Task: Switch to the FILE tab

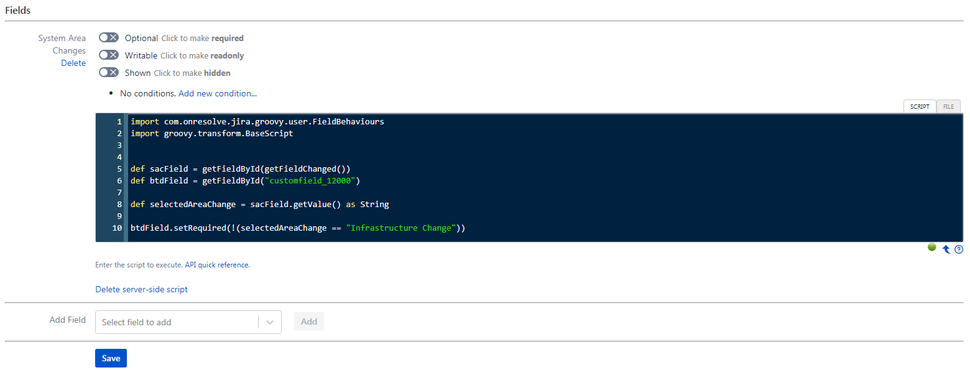Action: (x=948, y=106)
